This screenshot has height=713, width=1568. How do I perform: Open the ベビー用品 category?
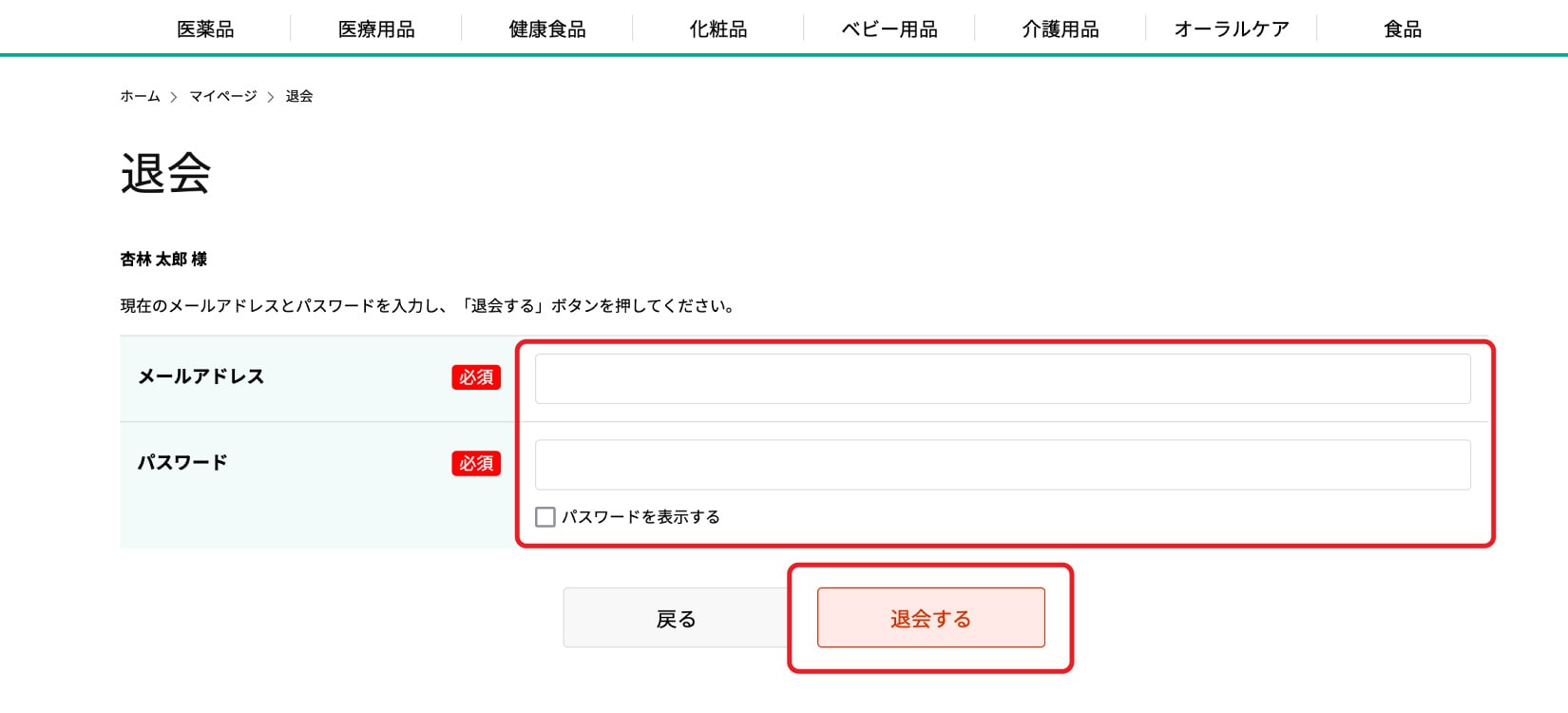point(889,29)
